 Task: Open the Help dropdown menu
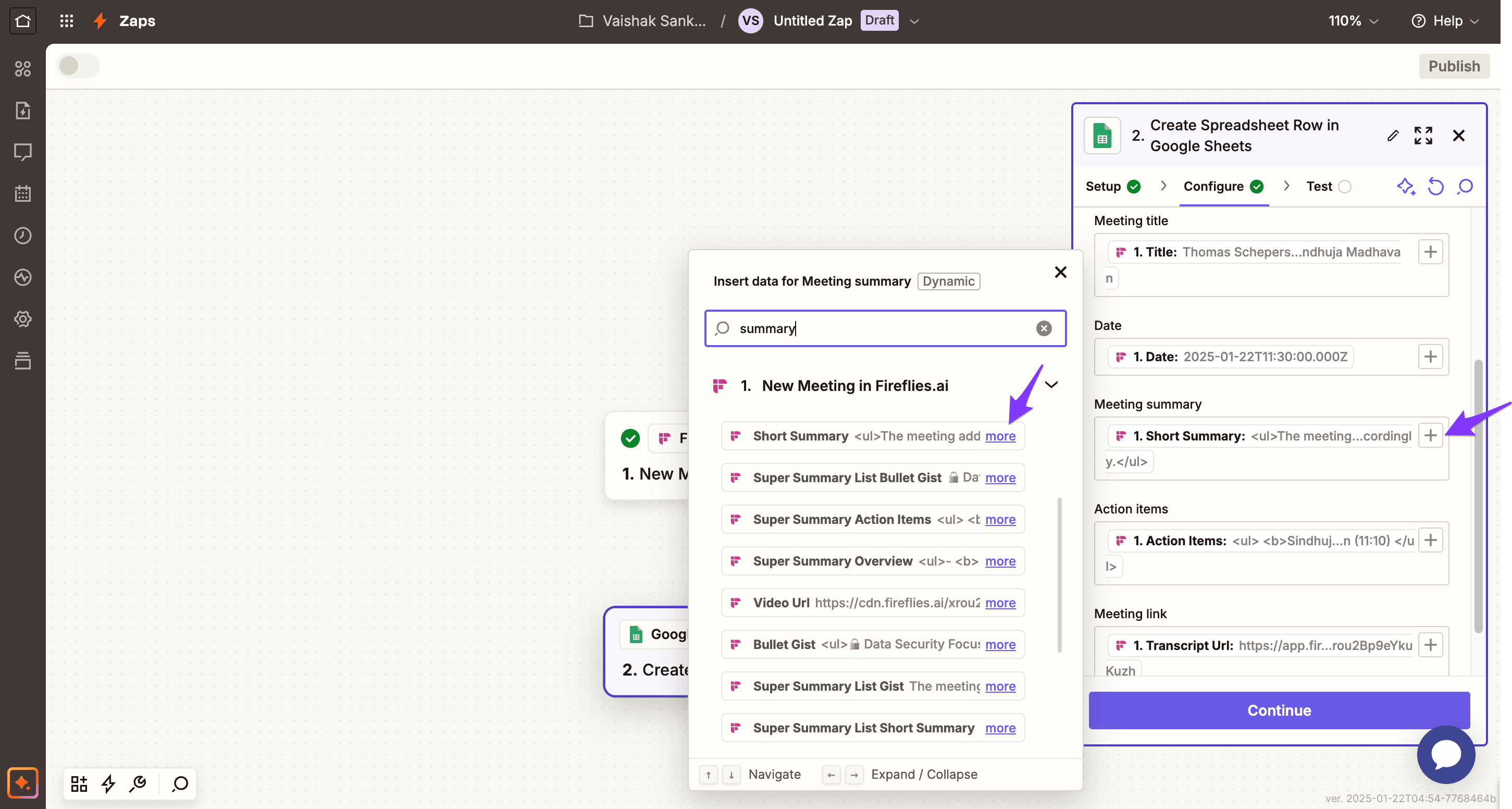point(1445,20)
